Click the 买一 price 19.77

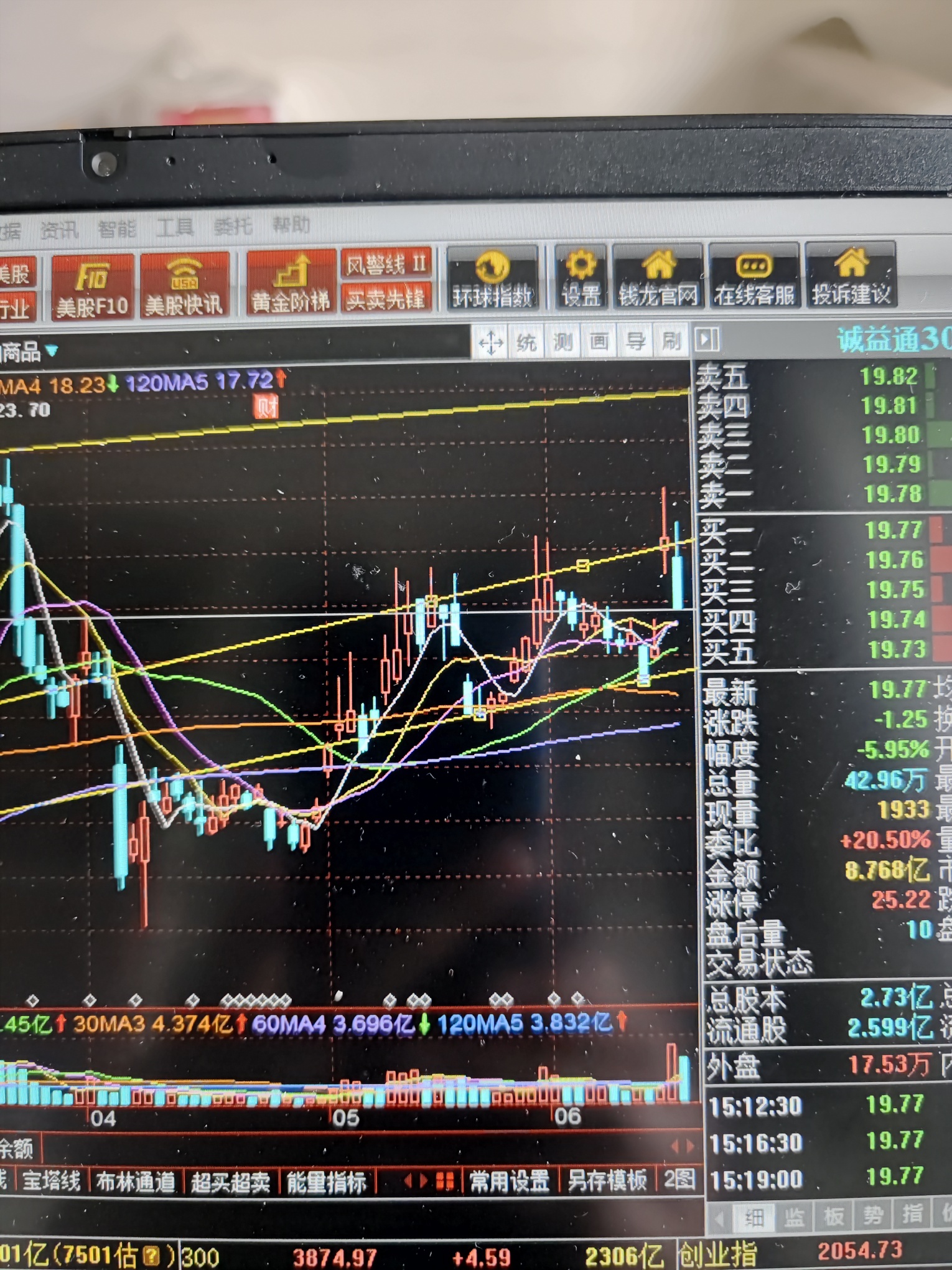[894, 530]
